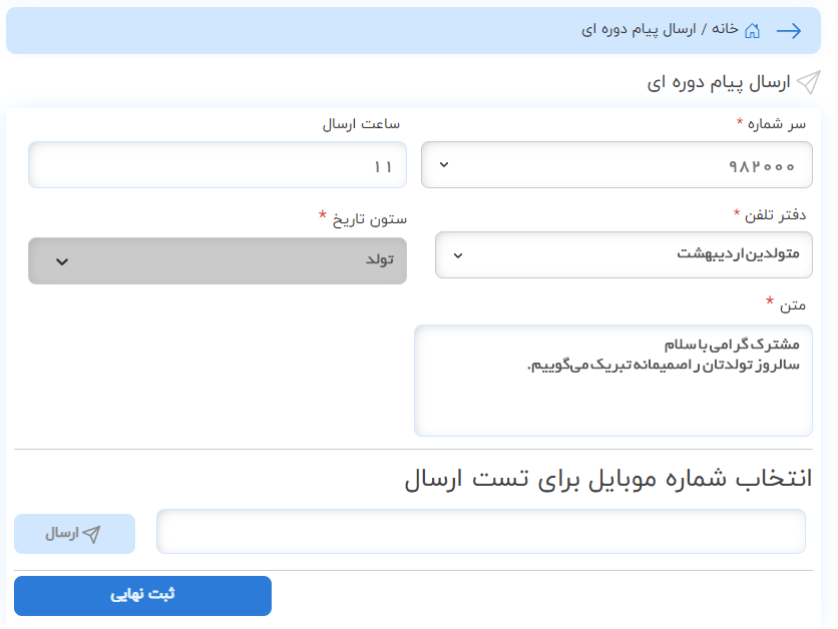This screenshot has width=838, height=629.
Task: Open the ستون تاریخ dropdown showing تولد
Action: (217, 260)
